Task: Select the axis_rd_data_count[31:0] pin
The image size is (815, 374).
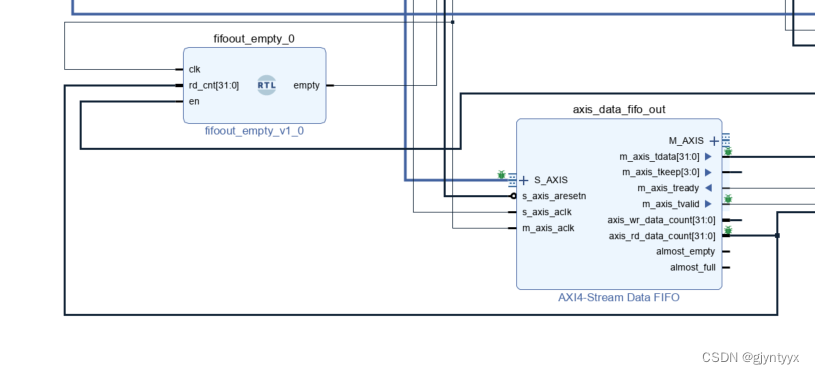Action: 662,236
